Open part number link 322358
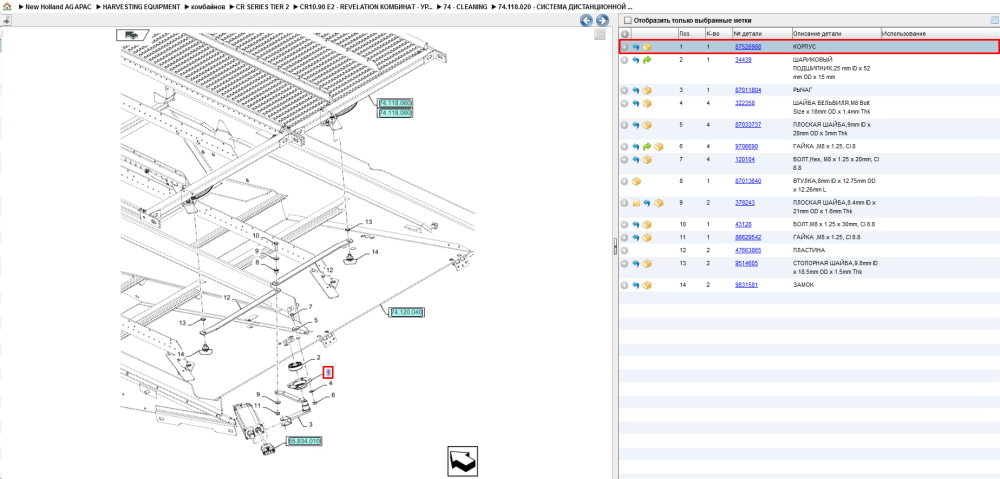The width and height of the screenshot is (1000, 479). coord(745,103)
